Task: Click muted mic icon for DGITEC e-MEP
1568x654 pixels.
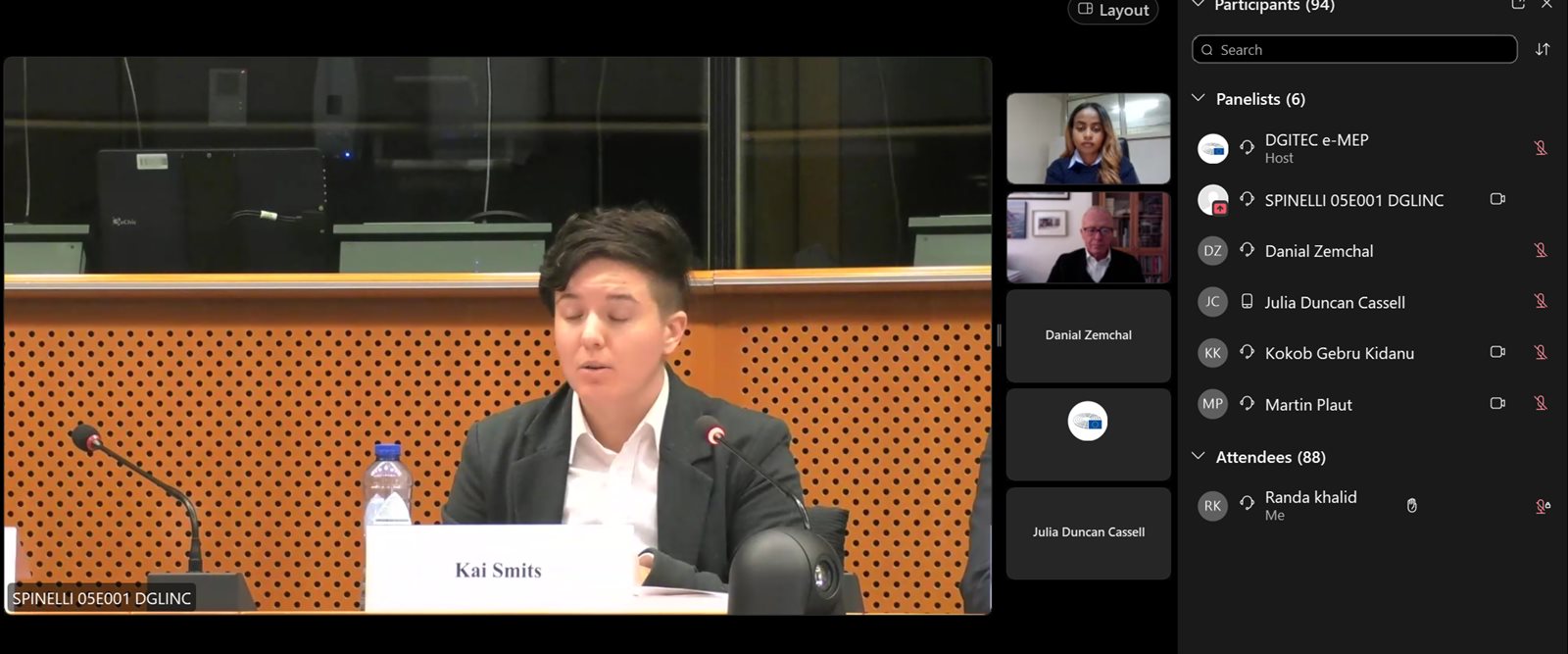Action: pos(1540,148)
